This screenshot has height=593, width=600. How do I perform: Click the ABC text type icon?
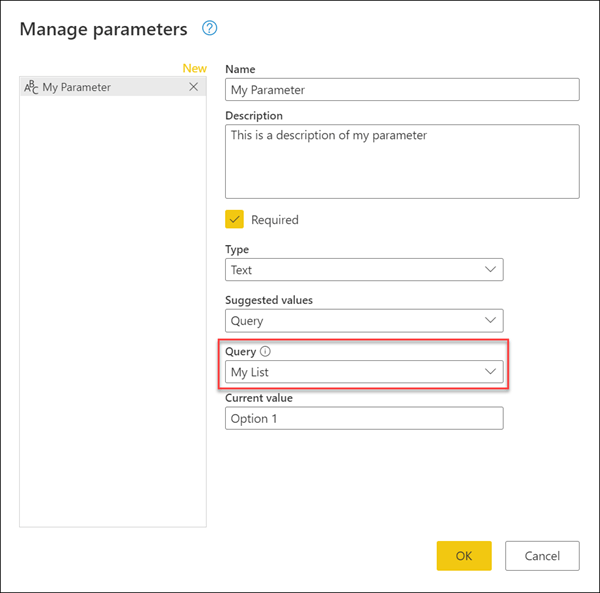31,87
